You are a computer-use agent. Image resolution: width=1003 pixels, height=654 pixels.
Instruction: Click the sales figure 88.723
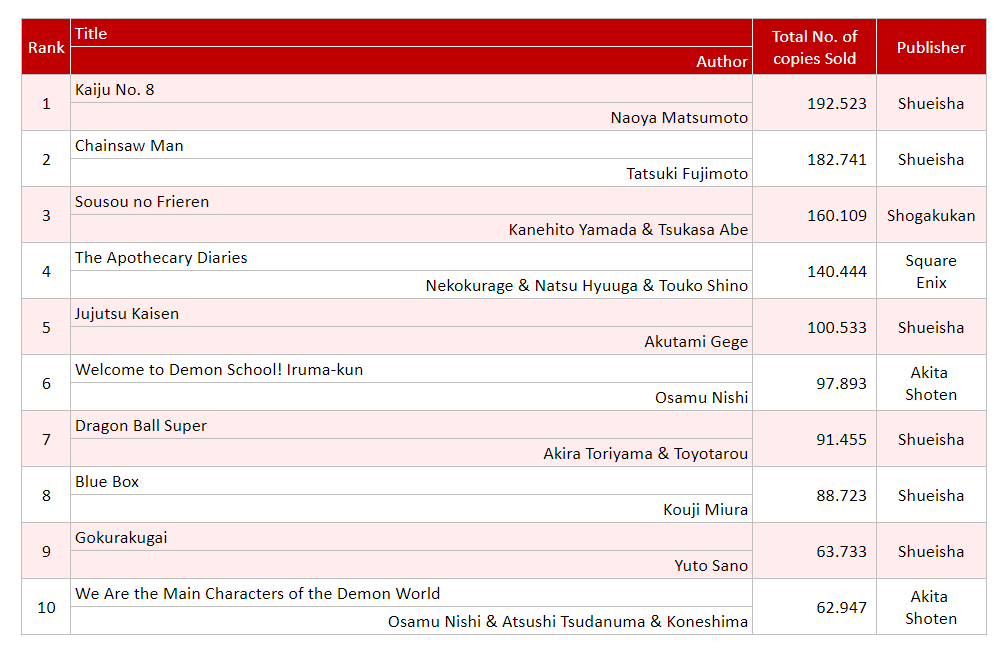pyautogui.click(x=841, y=495)
